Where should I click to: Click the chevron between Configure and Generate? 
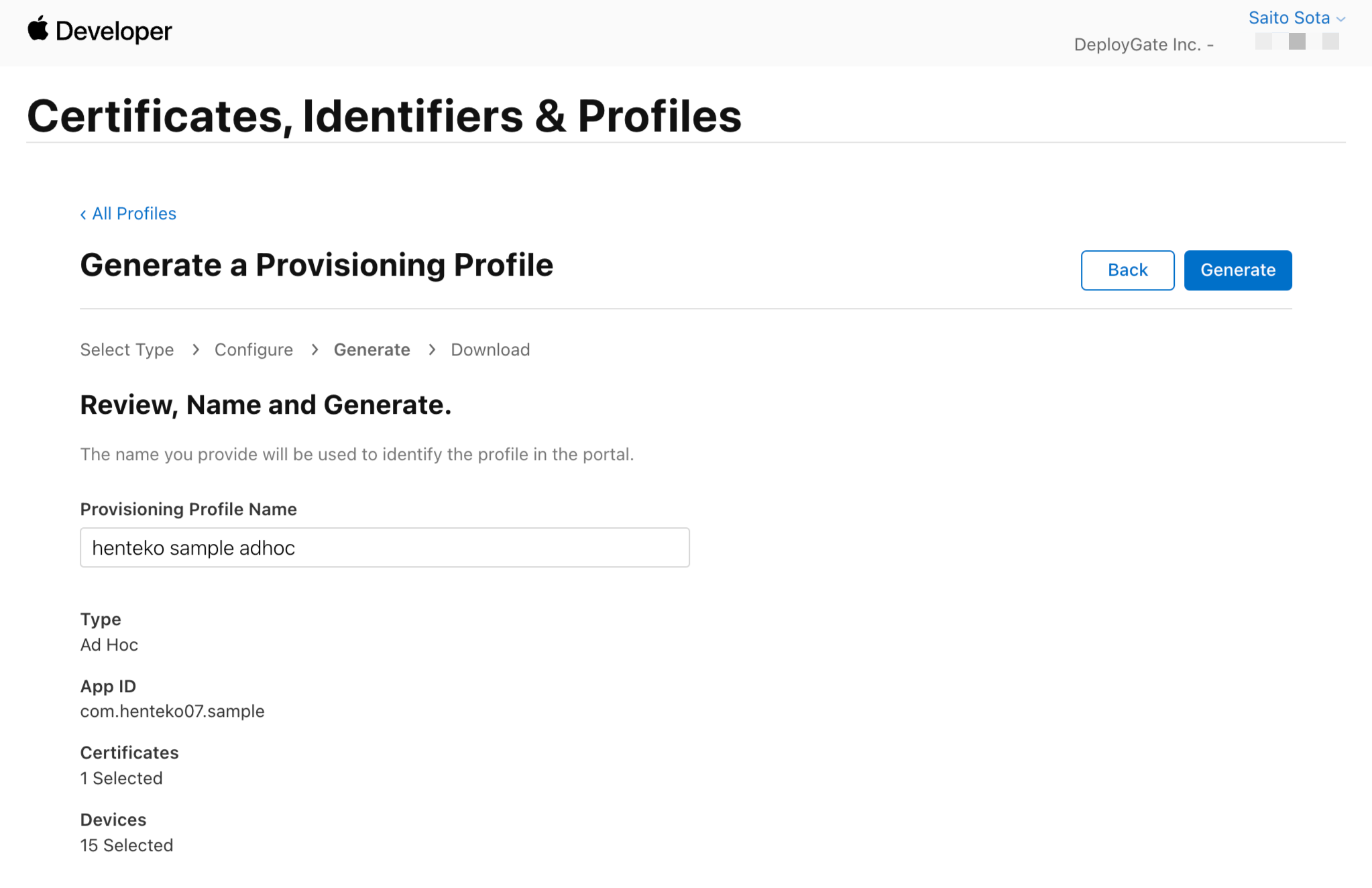pos(314,349)
